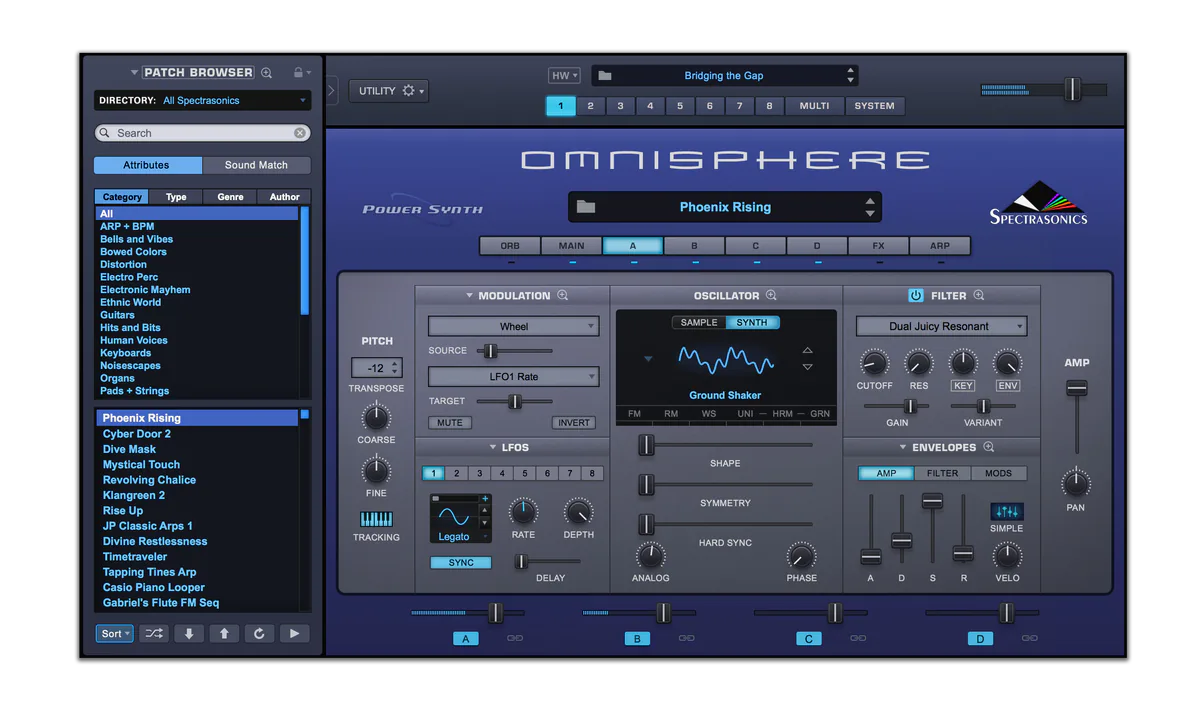Select Keyboards category
The width and height of the screenshot is (1200, 723).
point(126,353)
